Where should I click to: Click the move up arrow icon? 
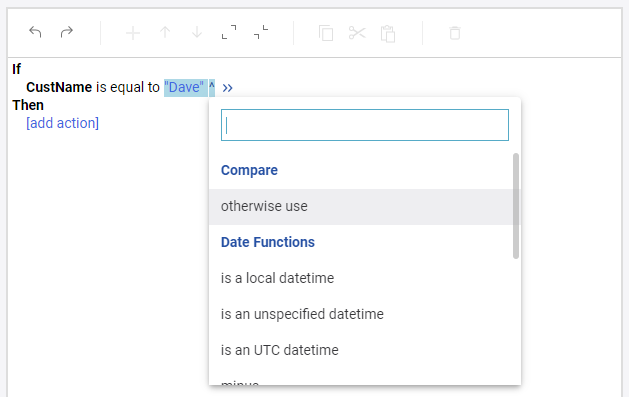pos(165,32)
